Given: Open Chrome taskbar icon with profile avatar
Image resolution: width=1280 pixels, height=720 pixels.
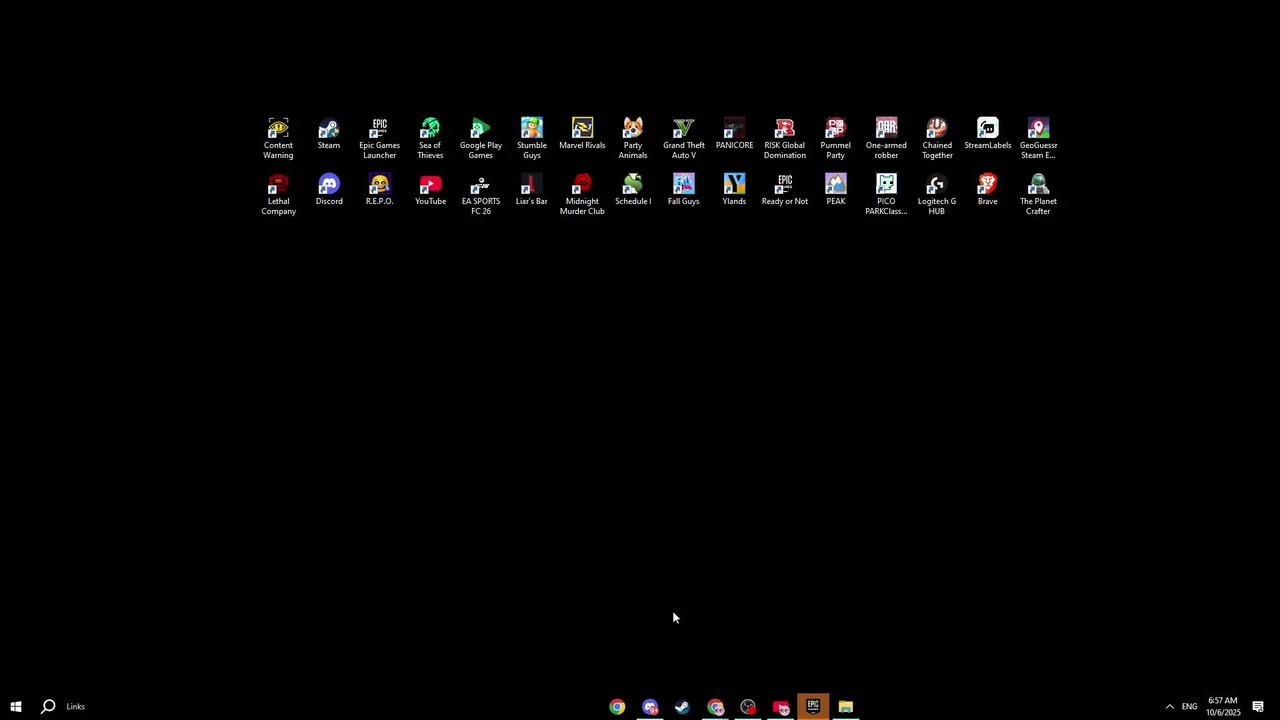Looking at the screenshot, I should click(715, 707).
